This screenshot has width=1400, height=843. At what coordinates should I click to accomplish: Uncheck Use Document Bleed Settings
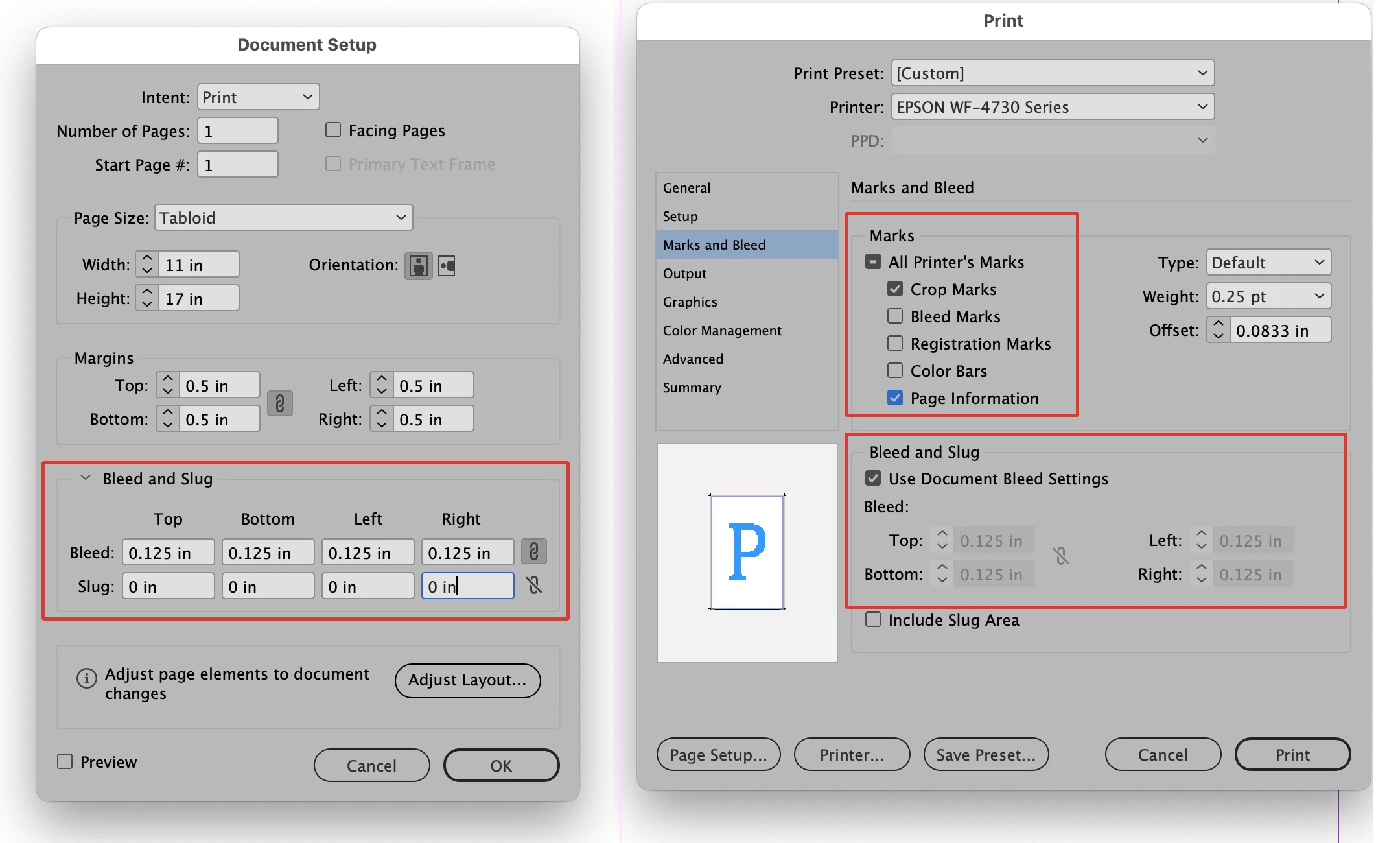[x=874, y=479]
